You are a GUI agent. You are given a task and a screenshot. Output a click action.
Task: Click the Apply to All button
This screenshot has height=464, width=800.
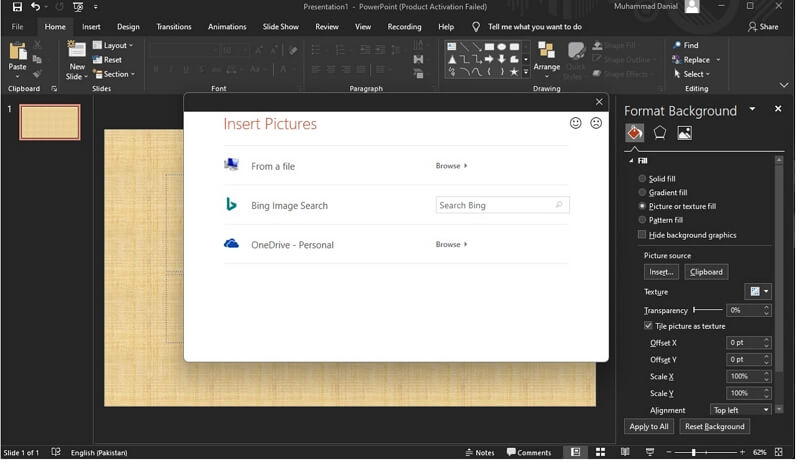point(648,426)
